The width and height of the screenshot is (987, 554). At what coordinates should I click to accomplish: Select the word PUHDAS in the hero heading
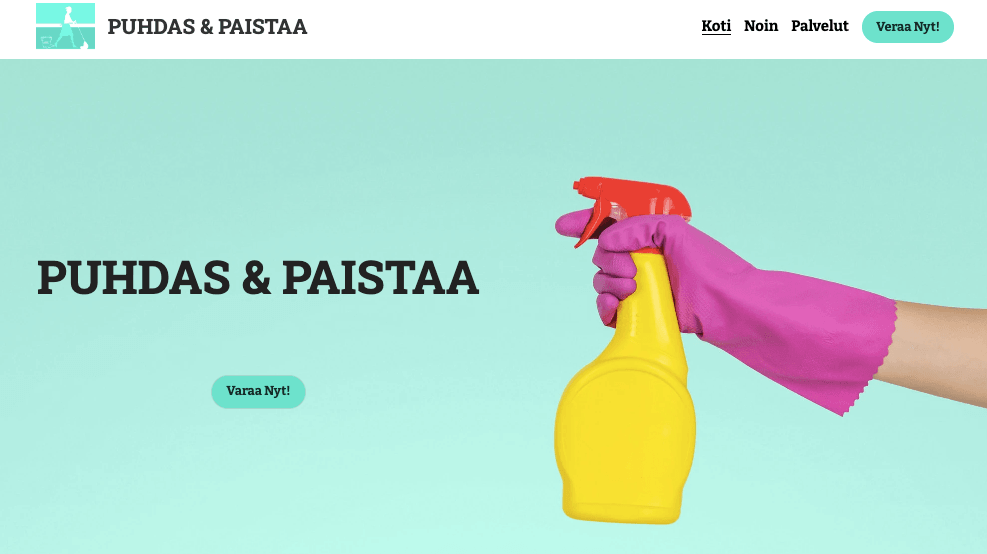coord(133,277)
